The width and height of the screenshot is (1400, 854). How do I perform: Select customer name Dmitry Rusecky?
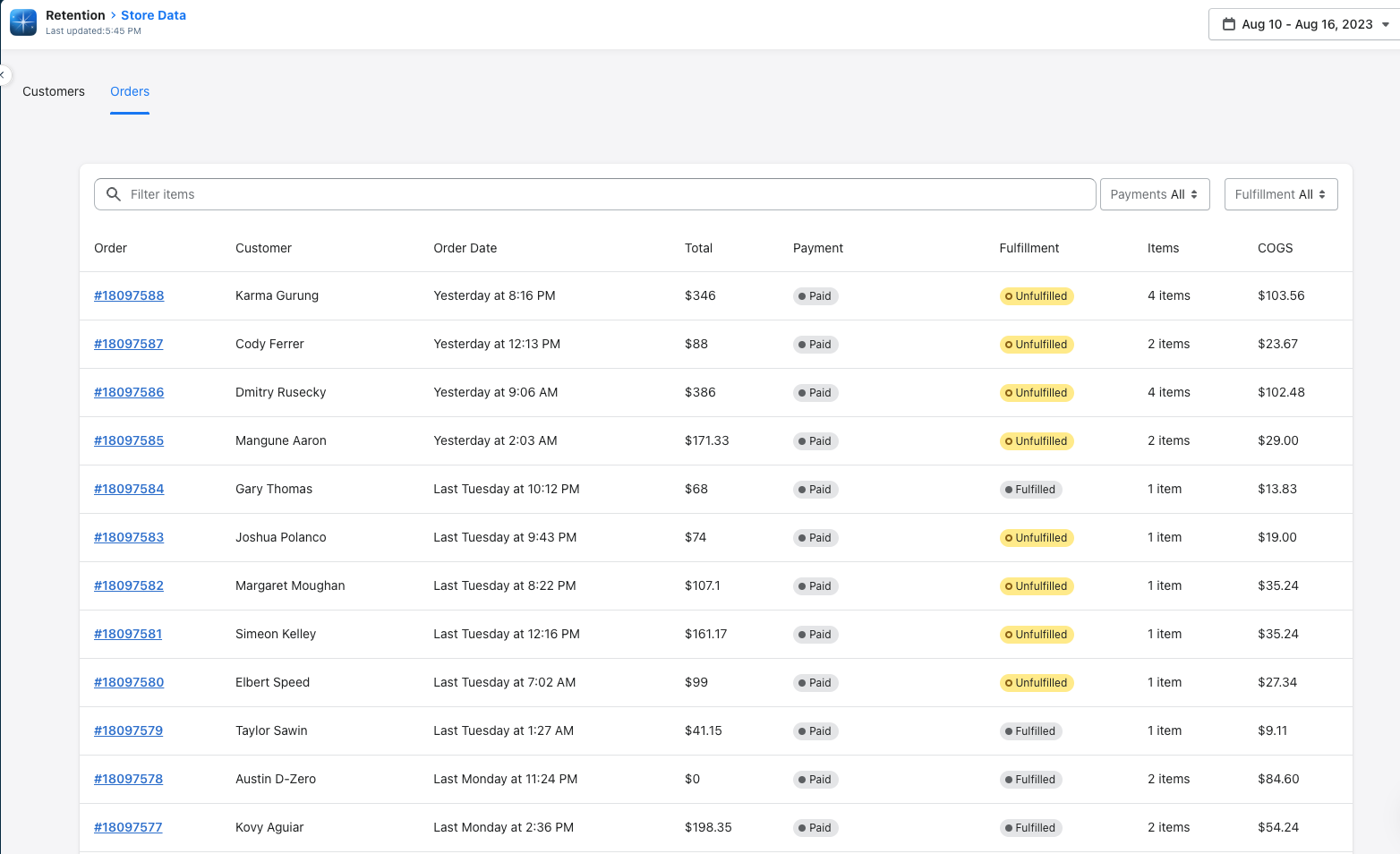click(280, 392)
